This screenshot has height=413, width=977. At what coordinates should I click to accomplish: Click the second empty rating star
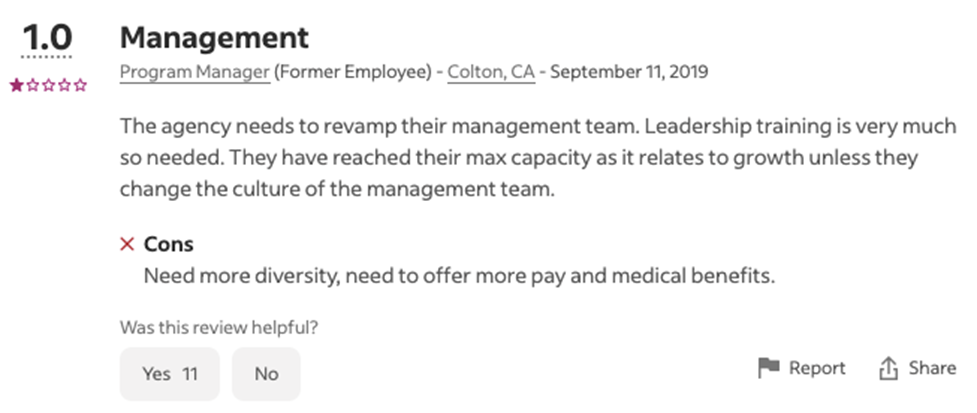(32, 86)
